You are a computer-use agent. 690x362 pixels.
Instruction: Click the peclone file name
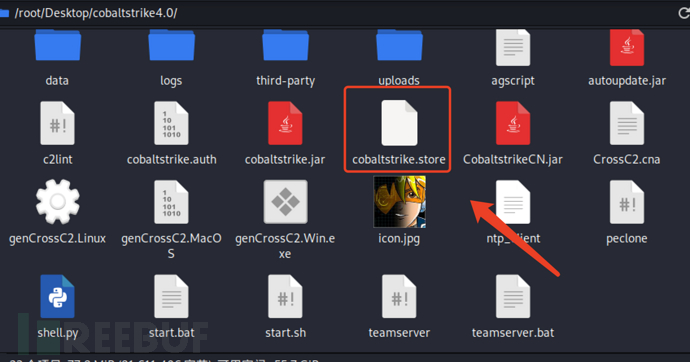627,239
